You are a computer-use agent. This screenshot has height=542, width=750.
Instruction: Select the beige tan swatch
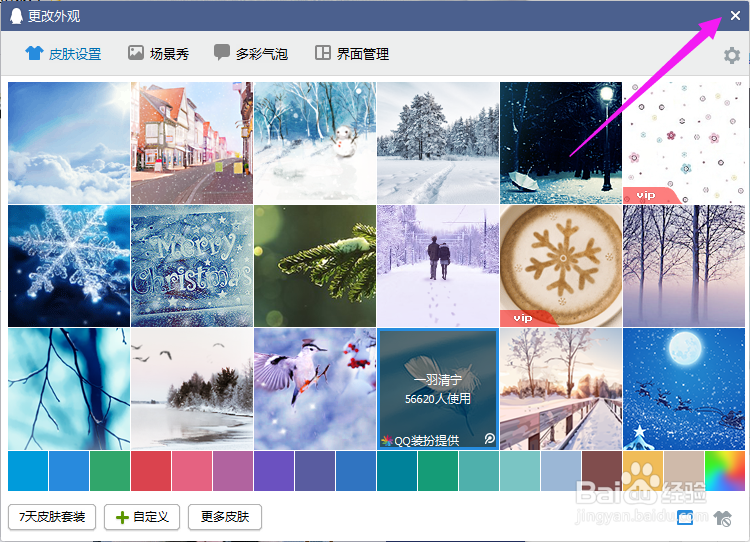(x=684, y=471)
